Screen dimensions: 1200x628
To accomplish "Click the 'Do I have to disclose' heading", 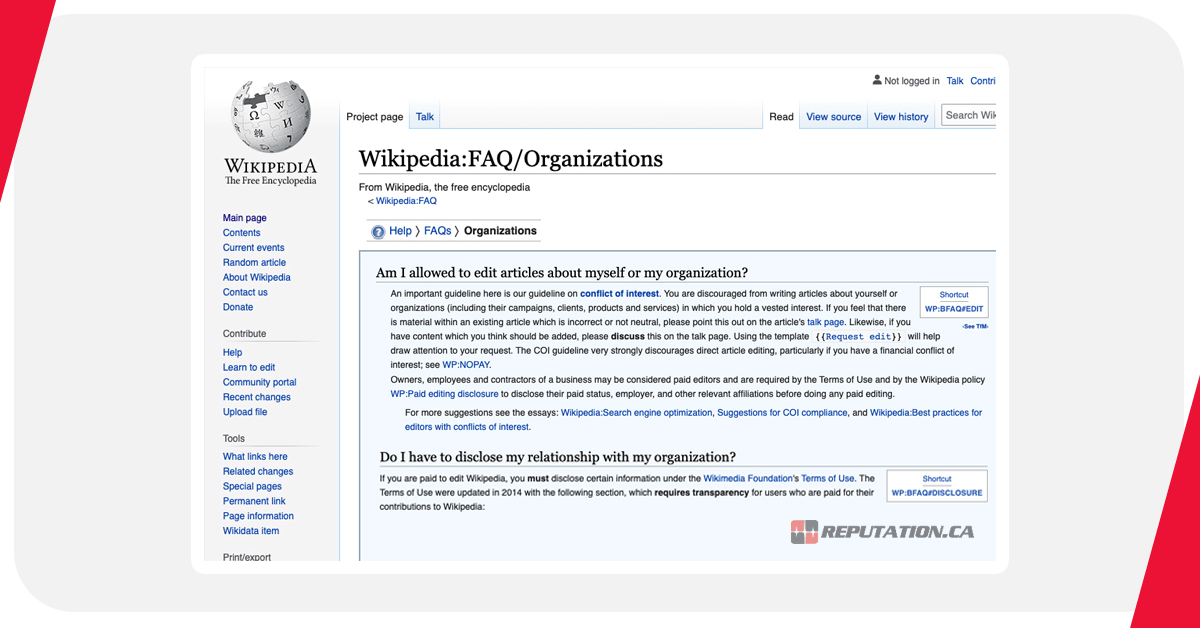I will [x=558, y=457].
